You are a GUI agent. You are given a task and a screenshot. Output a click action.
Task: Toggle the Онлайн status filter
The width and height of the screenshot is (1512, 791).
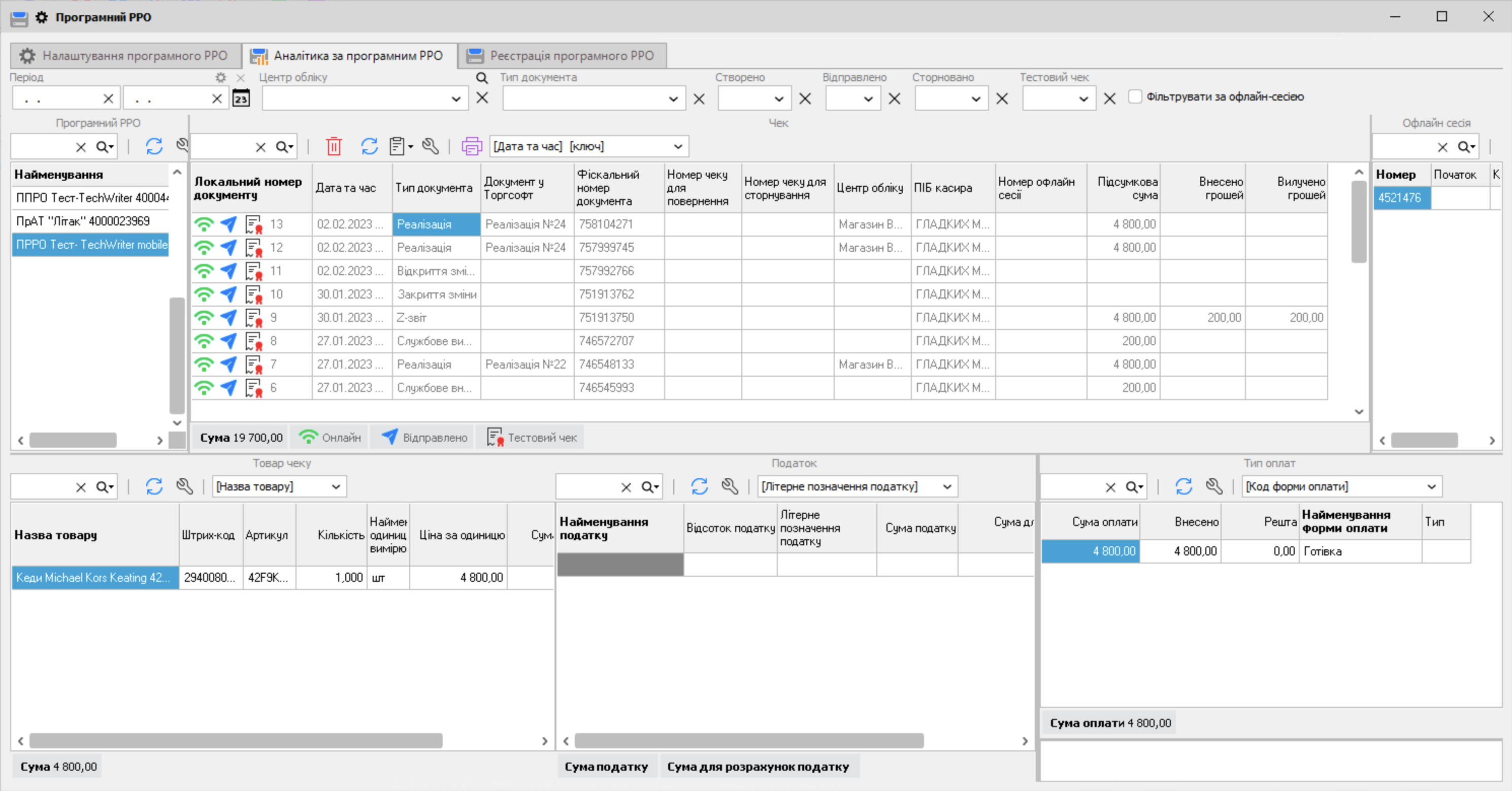click(331, 438)
